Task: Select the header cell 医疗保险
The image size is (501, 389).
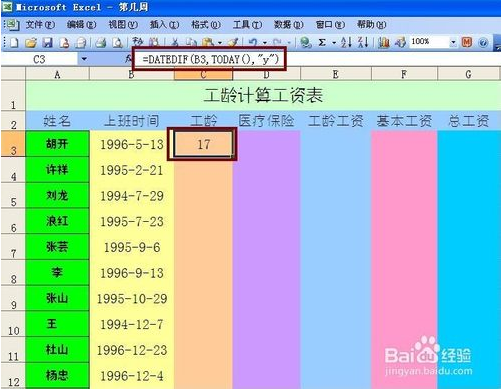Action: tap(267, 121)
